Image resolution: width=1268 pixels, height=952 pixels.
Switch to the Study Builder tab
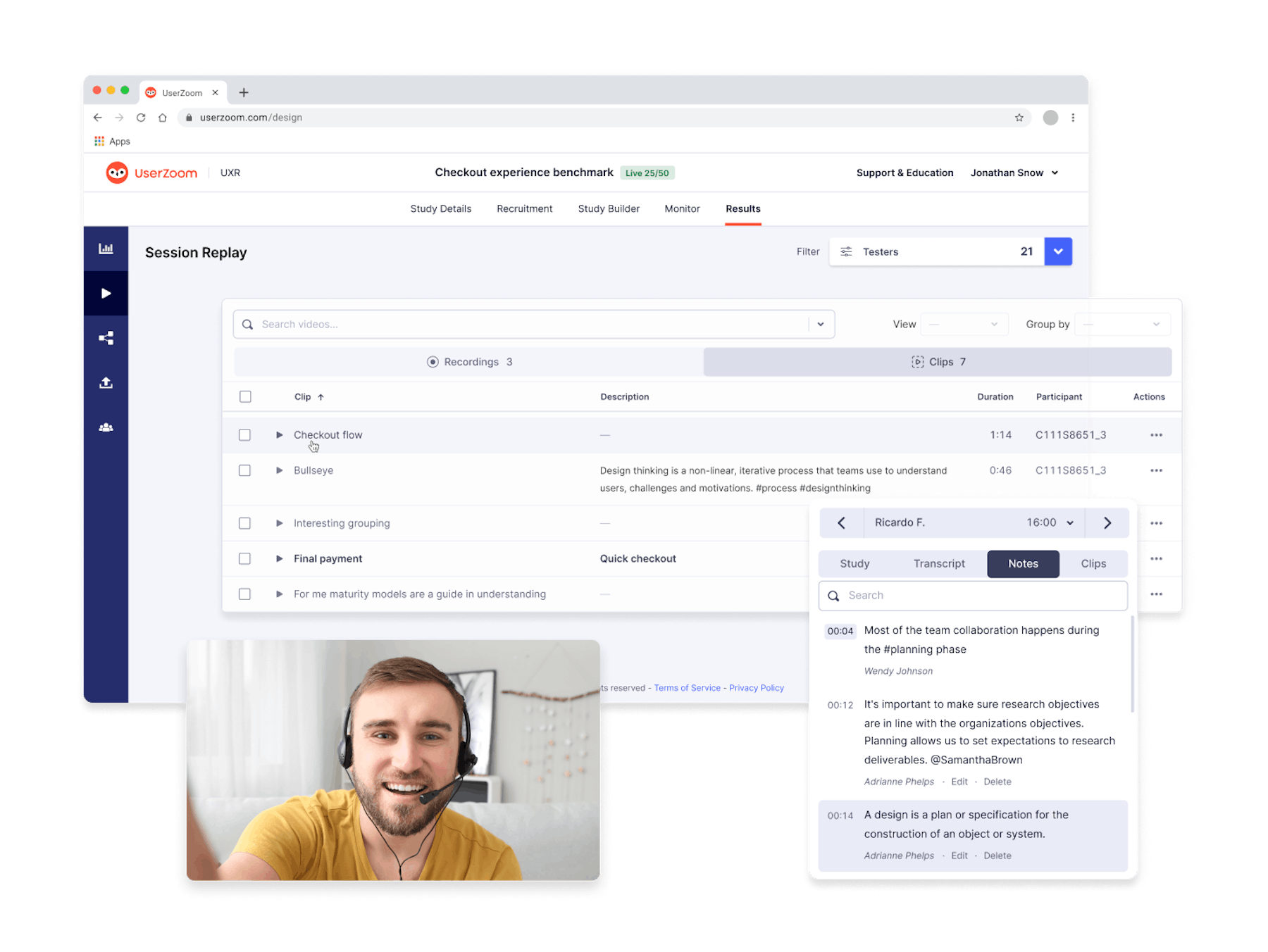609,208
